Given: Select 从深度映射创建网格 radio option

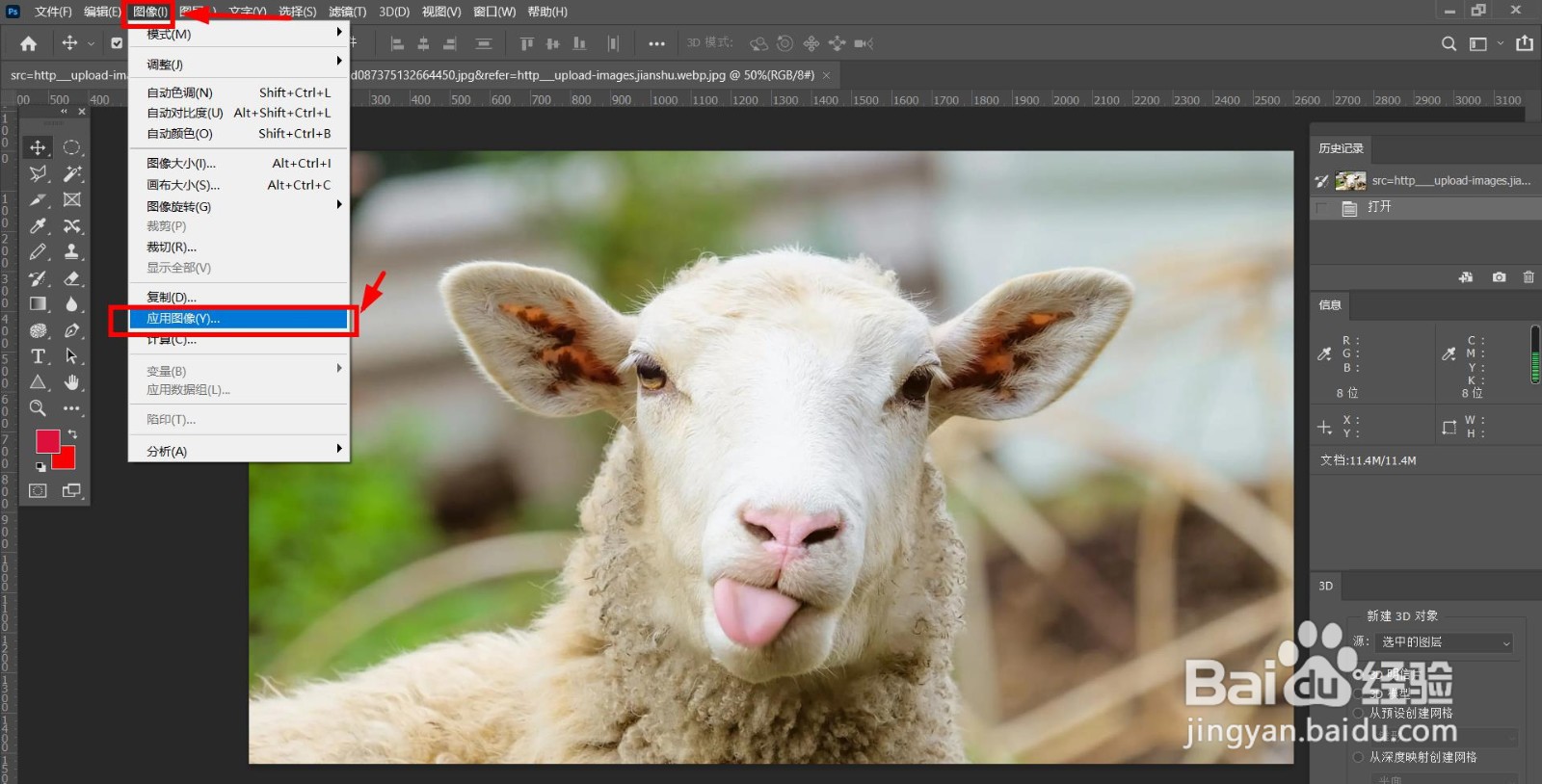Looking at the screenshot, I should pyautogui.click(x=1359, y=757).
